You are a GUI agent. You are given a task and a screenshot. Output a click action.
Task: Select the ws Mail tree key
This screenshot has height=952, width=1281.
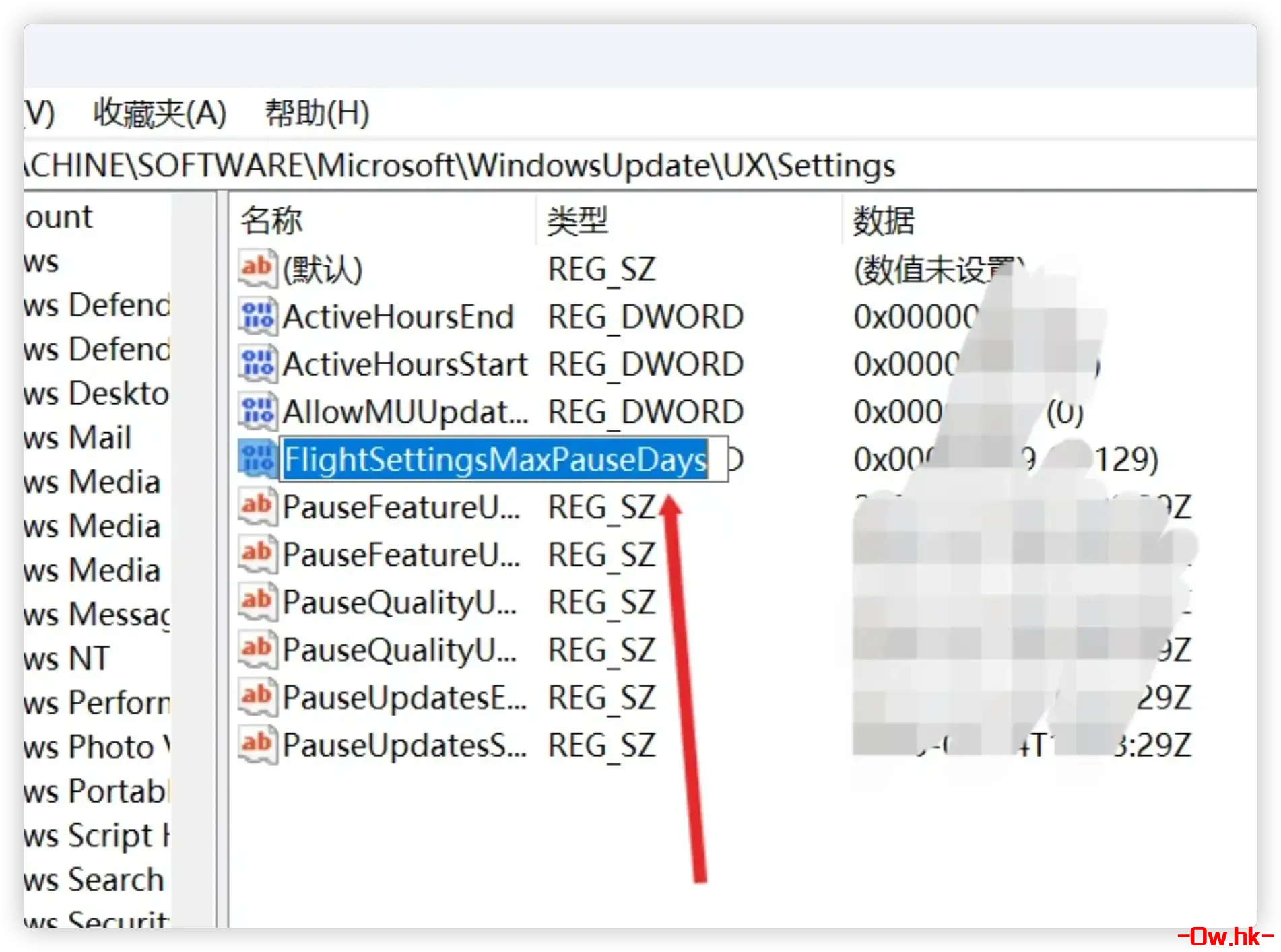point(78,438)
